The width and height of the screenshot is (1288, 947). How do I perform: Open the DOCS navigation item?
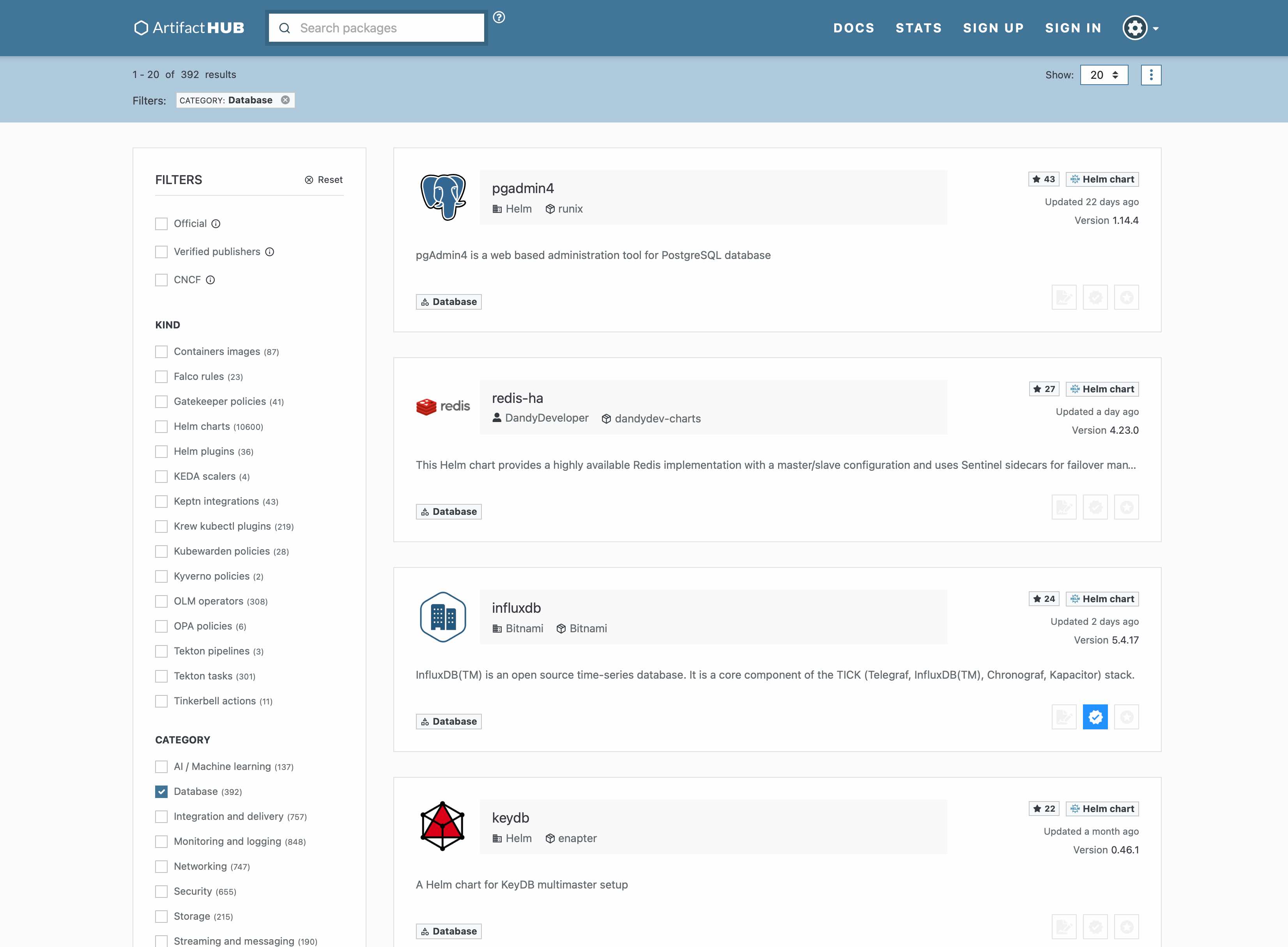tap(853, 28)
